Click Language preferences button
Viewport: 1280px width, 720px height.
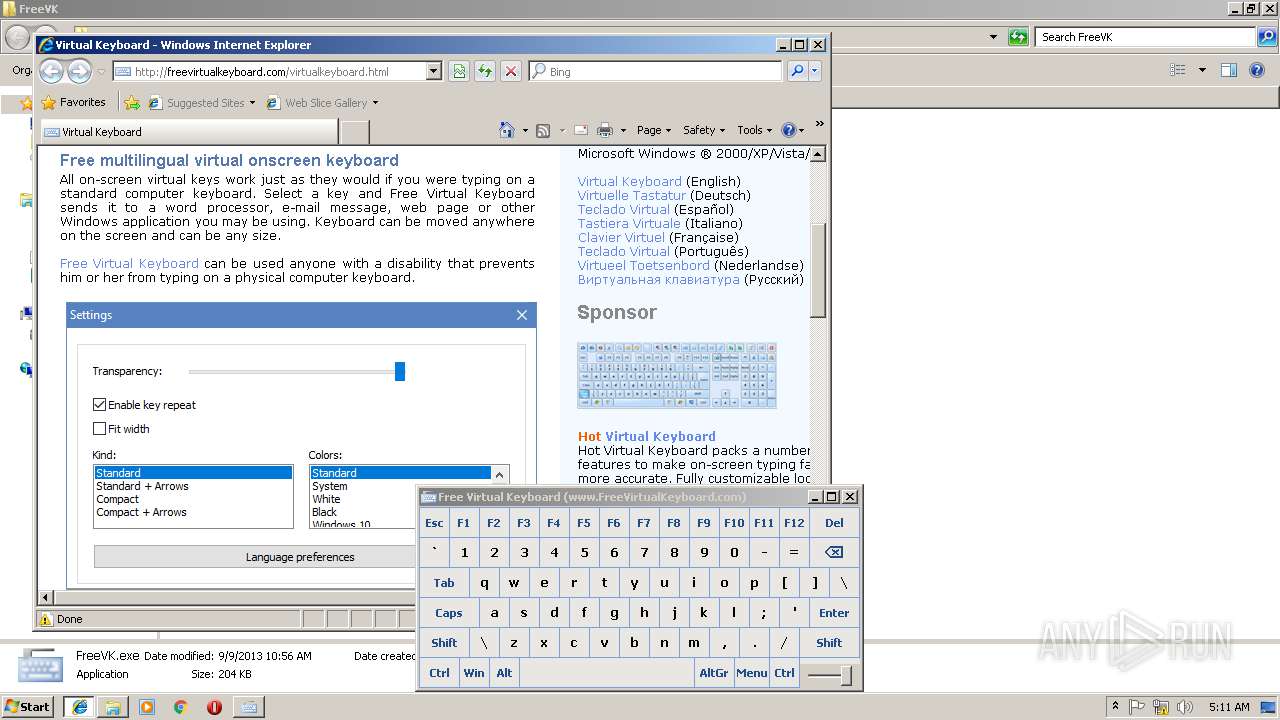(x=300, y=557)
